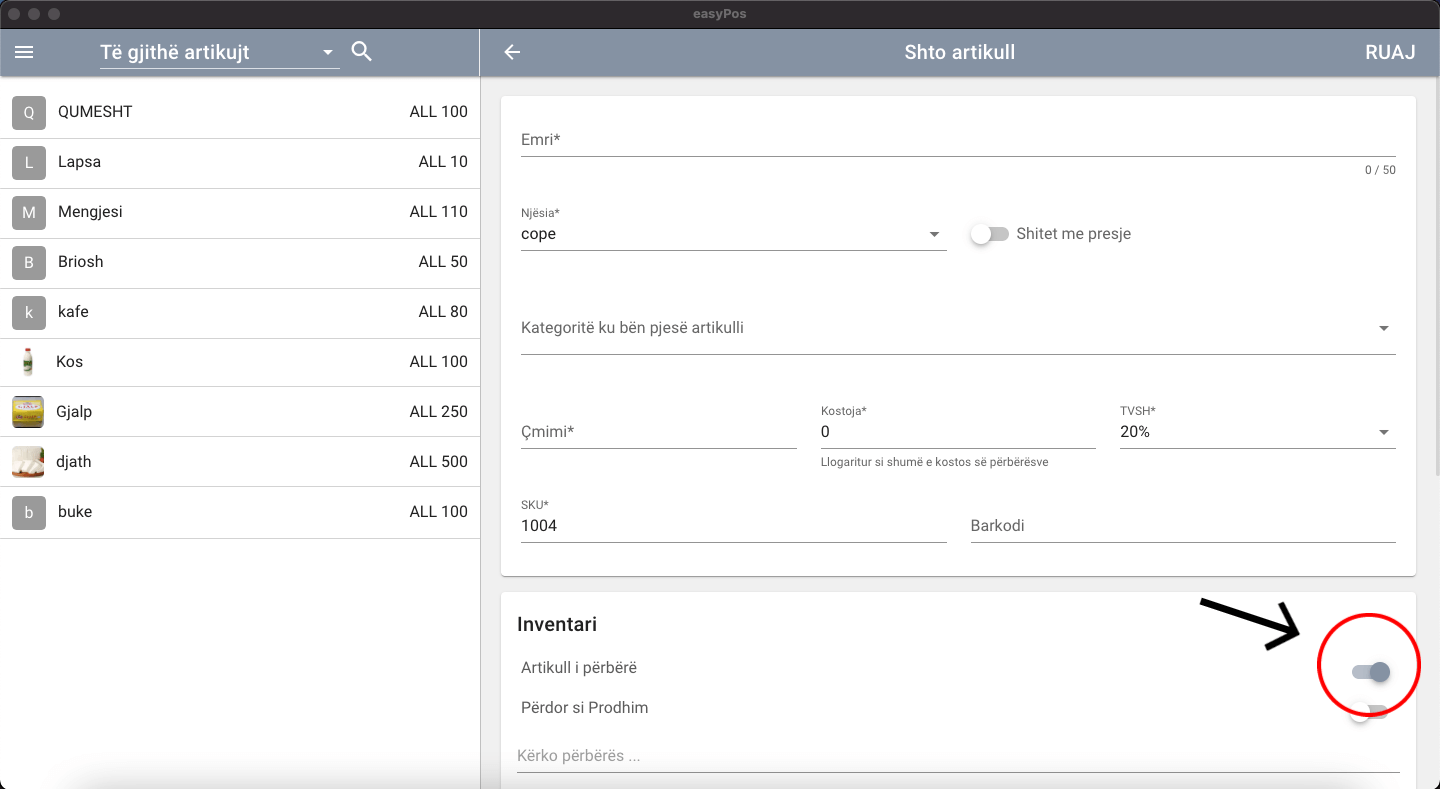
Task: Click the kafe item letter avatar
Action: click(28, 312)
